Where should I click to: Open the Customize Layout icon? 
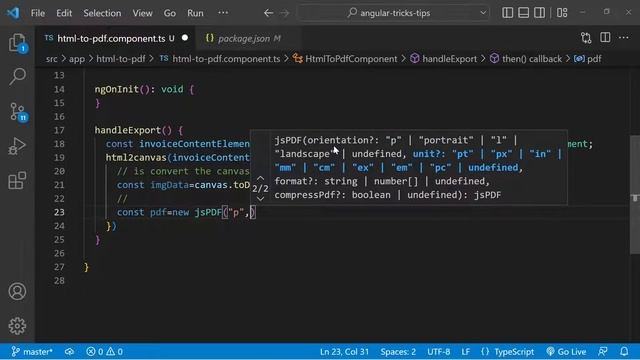pyautogui.click(x=562, y=13)
